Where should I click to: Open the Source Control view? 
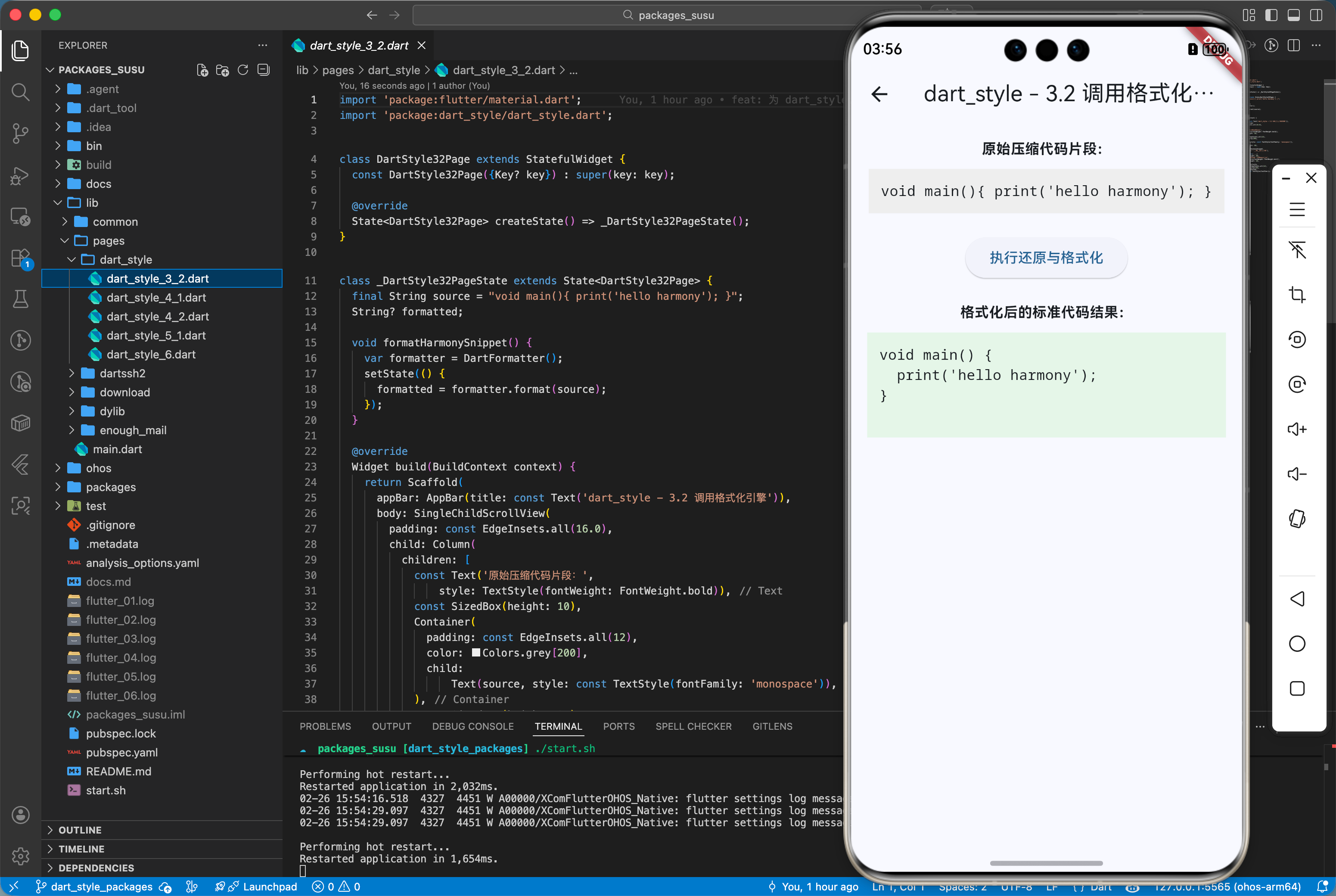tap(21, 134)
